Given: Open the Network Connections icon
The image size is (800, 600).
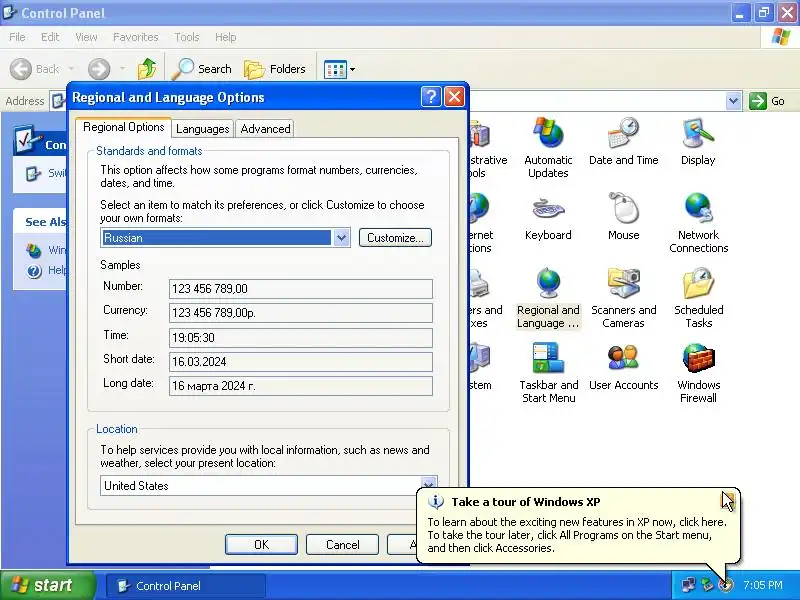Looking at the screenshot, I should pyautogui.click(x=698, y=222).
